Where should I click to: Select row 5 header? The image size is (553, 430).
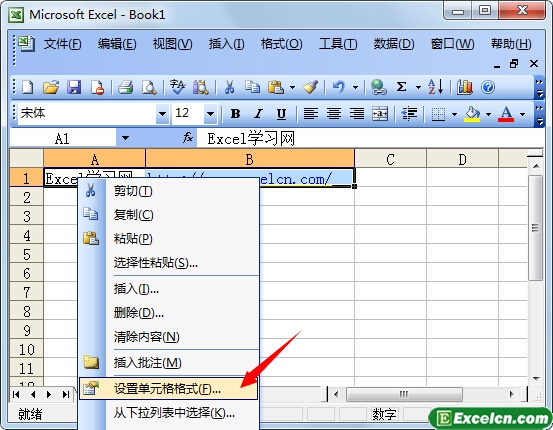(26, 254)
